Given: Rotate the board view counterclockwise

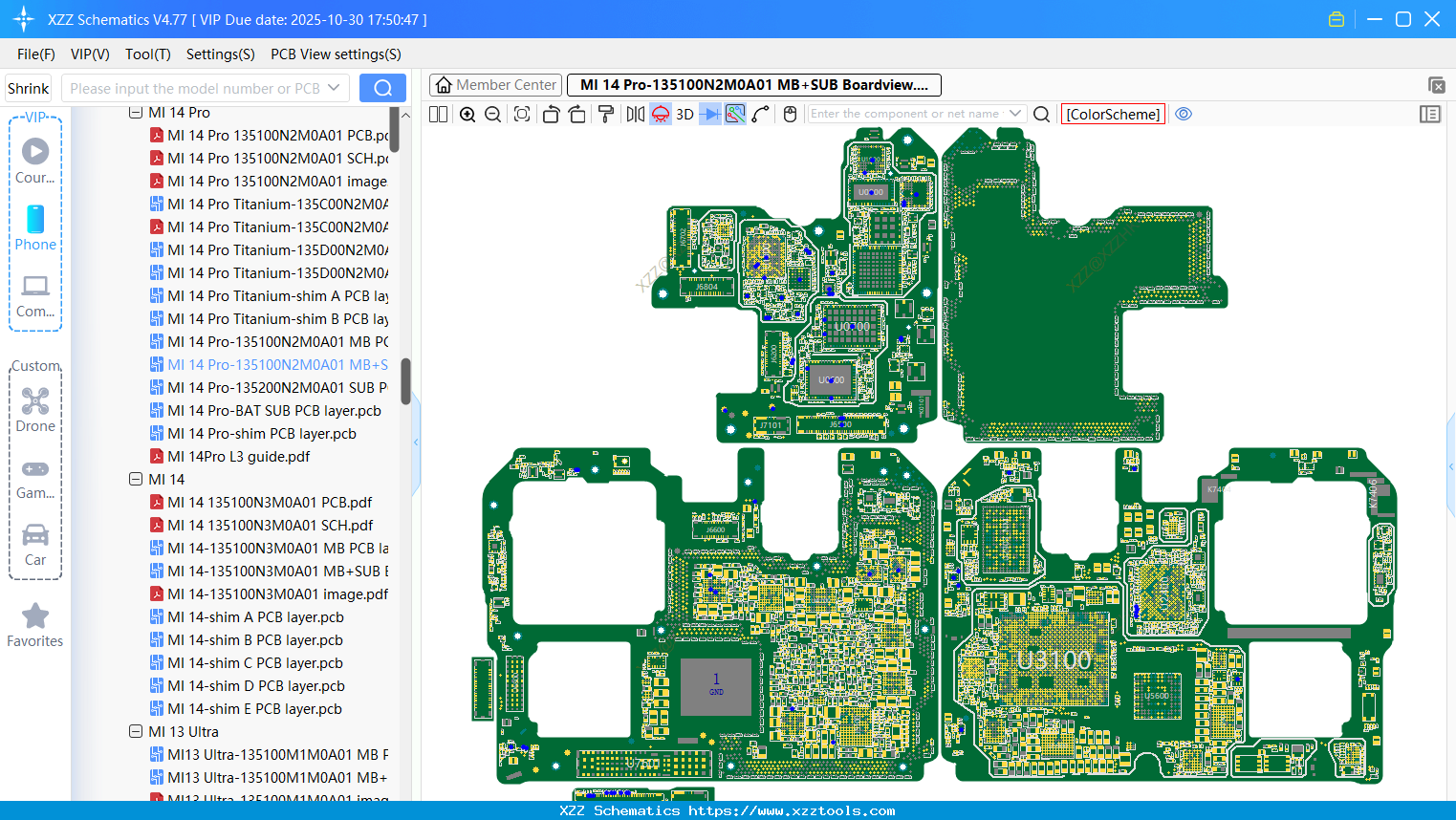Looking at the screenshot, I should pyautogui.click(x=551, y=114).
